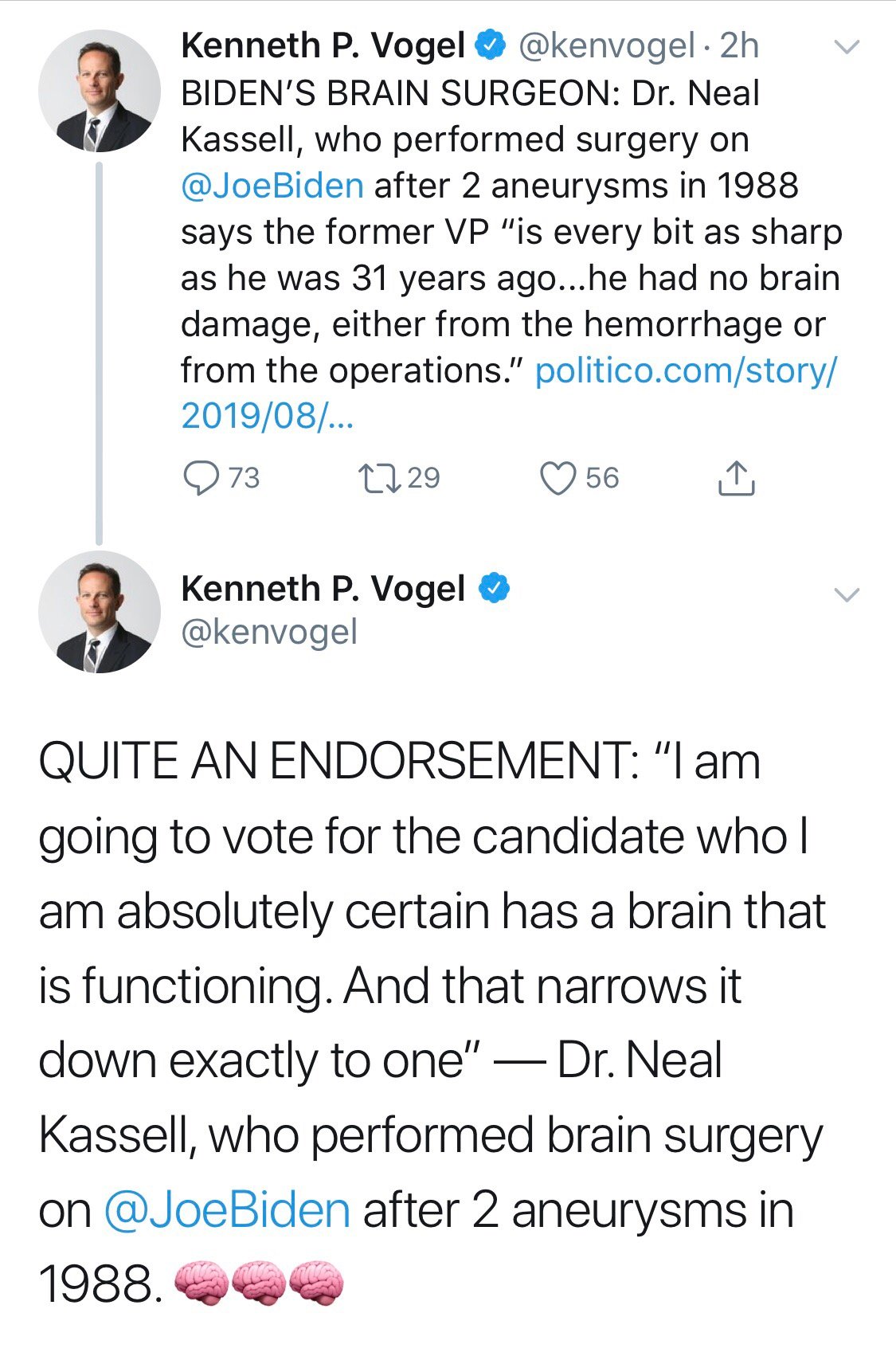
Task: Tap the 73 replies count
Action: coord(244,478)
